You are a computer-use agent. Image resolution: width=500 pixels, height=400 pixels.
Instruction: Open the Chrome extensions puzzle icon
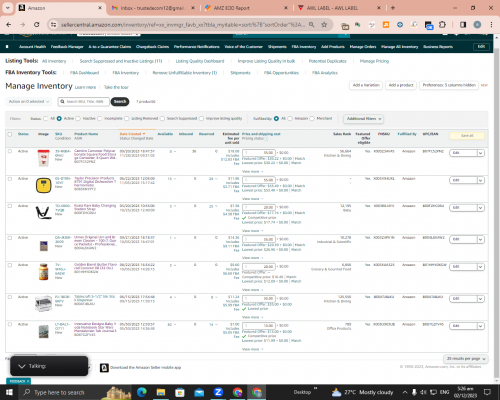tap(442, 25)
